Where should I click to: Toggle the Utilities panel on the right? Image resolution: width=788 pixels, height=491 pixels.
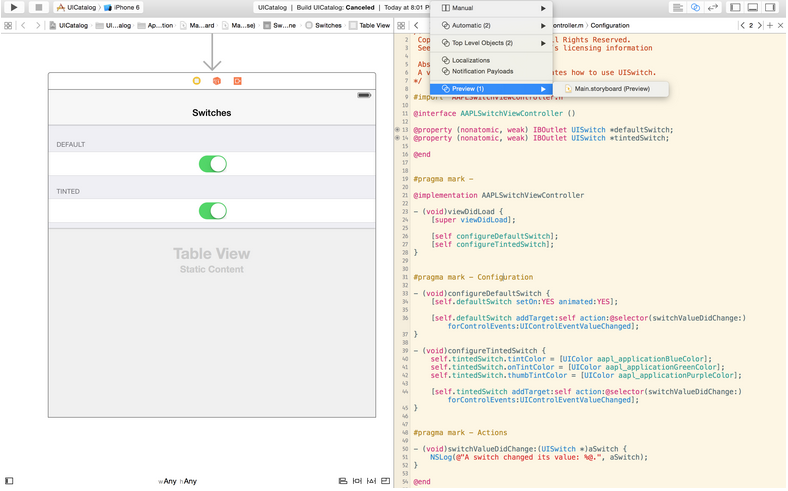pyautogui.click(x=769, y=7)
